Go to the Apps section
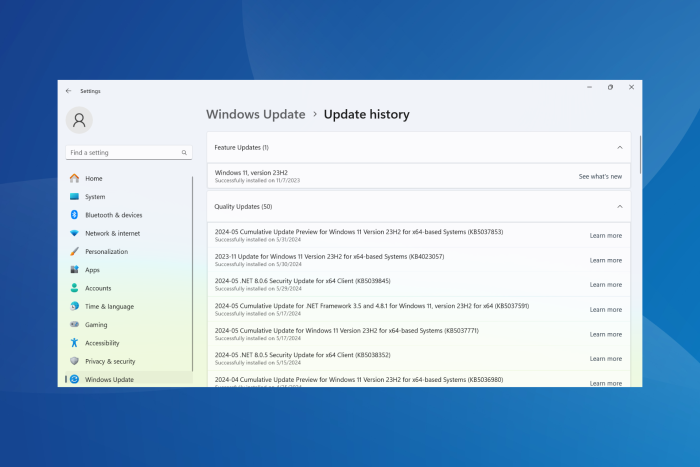This screenshot has width=700, height=467. (x=129, y=270)
